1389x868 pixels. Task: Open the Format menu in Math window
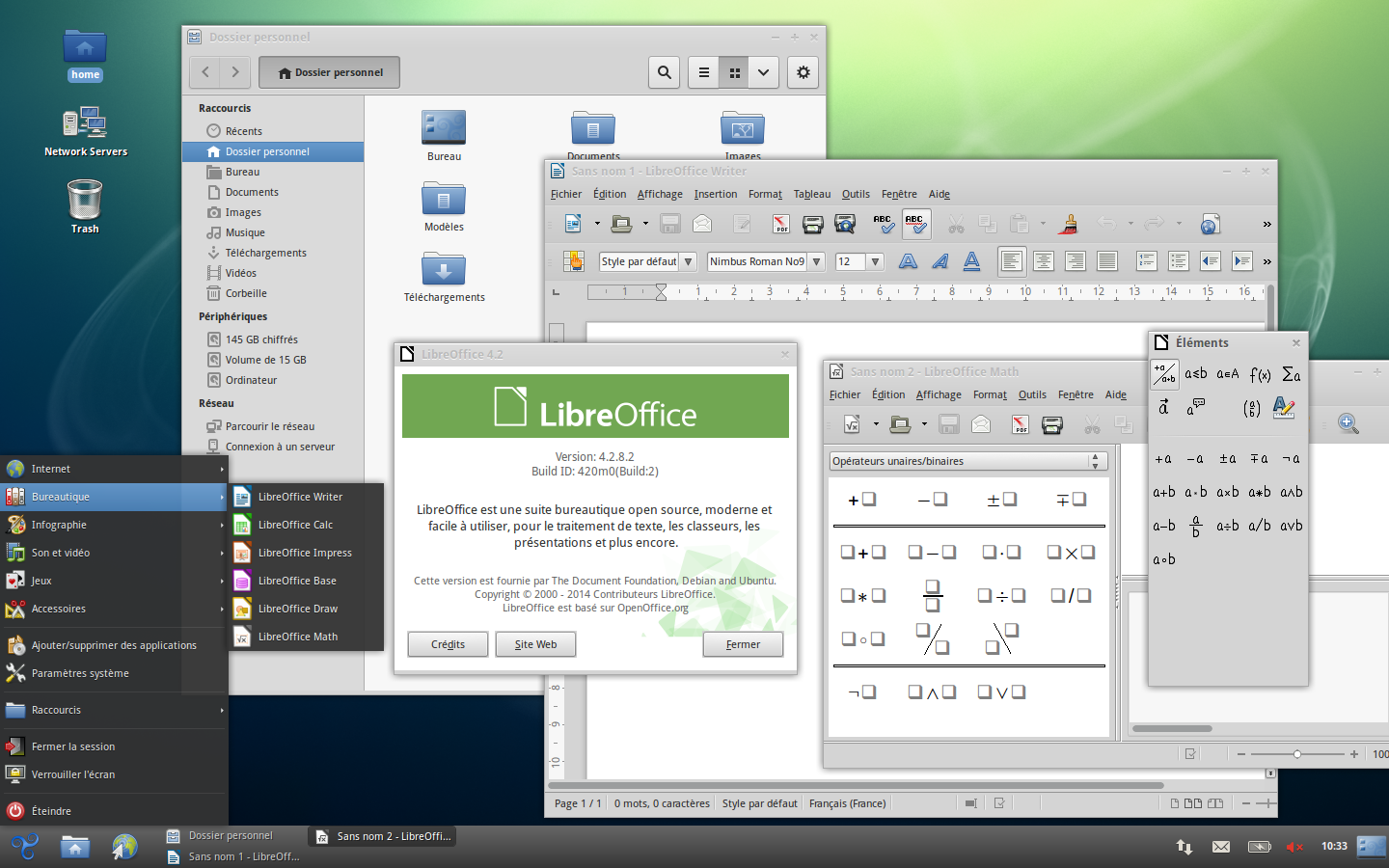pos(990,394)
